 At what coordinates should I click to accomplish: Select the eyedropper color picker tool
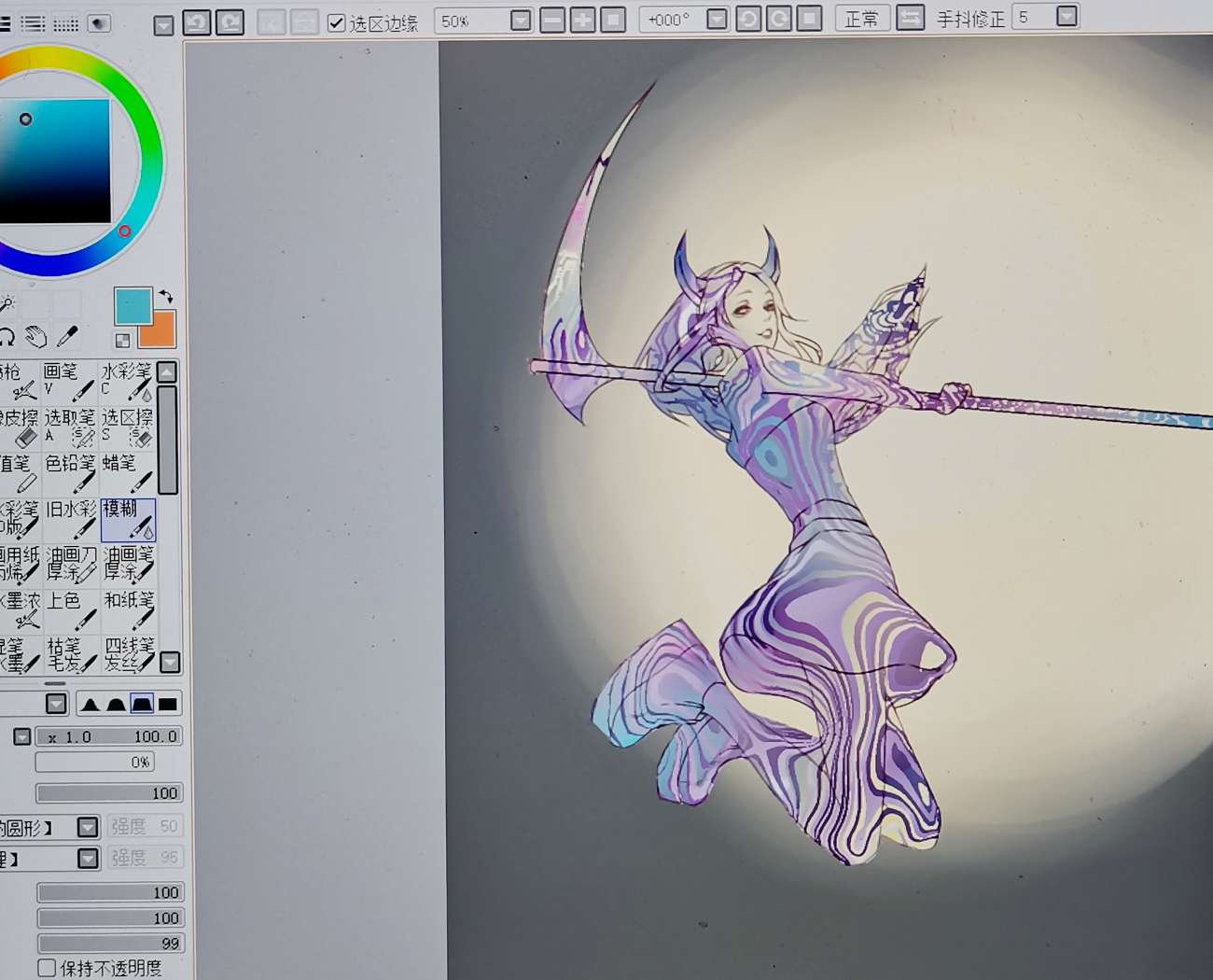(67, 336)
